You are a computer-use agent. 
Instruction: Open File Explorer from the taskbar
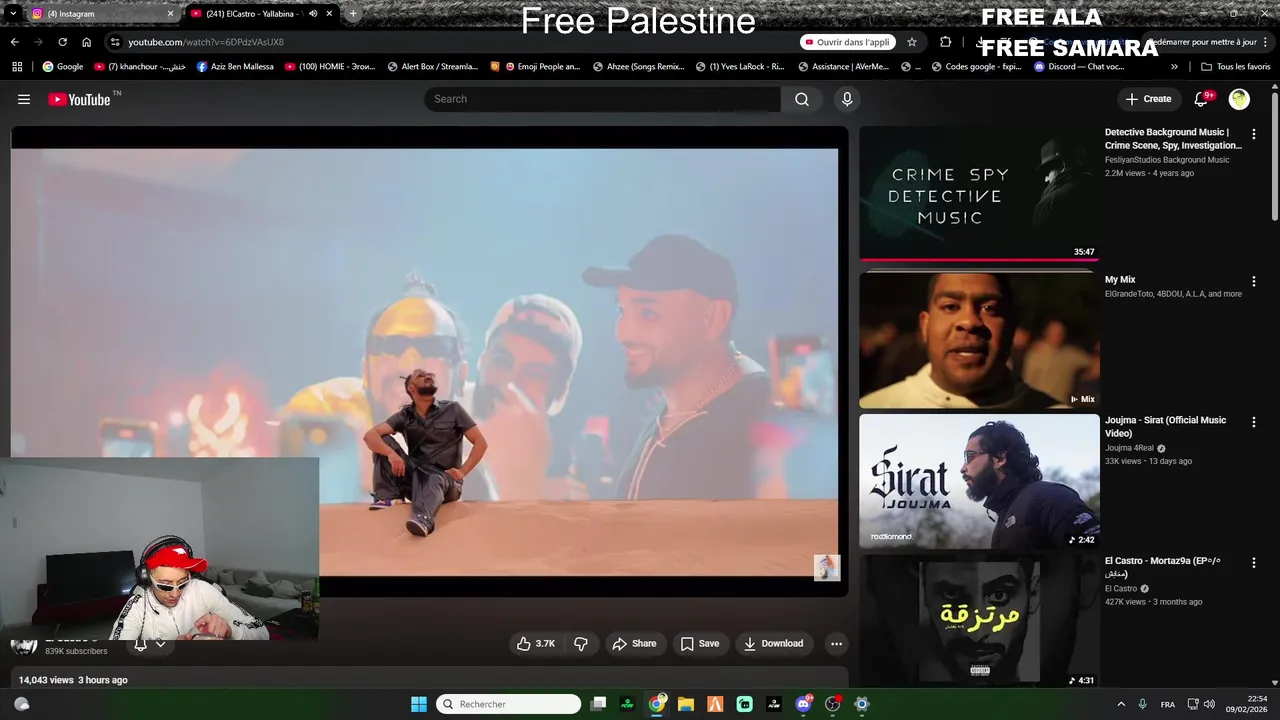(686, 704)
